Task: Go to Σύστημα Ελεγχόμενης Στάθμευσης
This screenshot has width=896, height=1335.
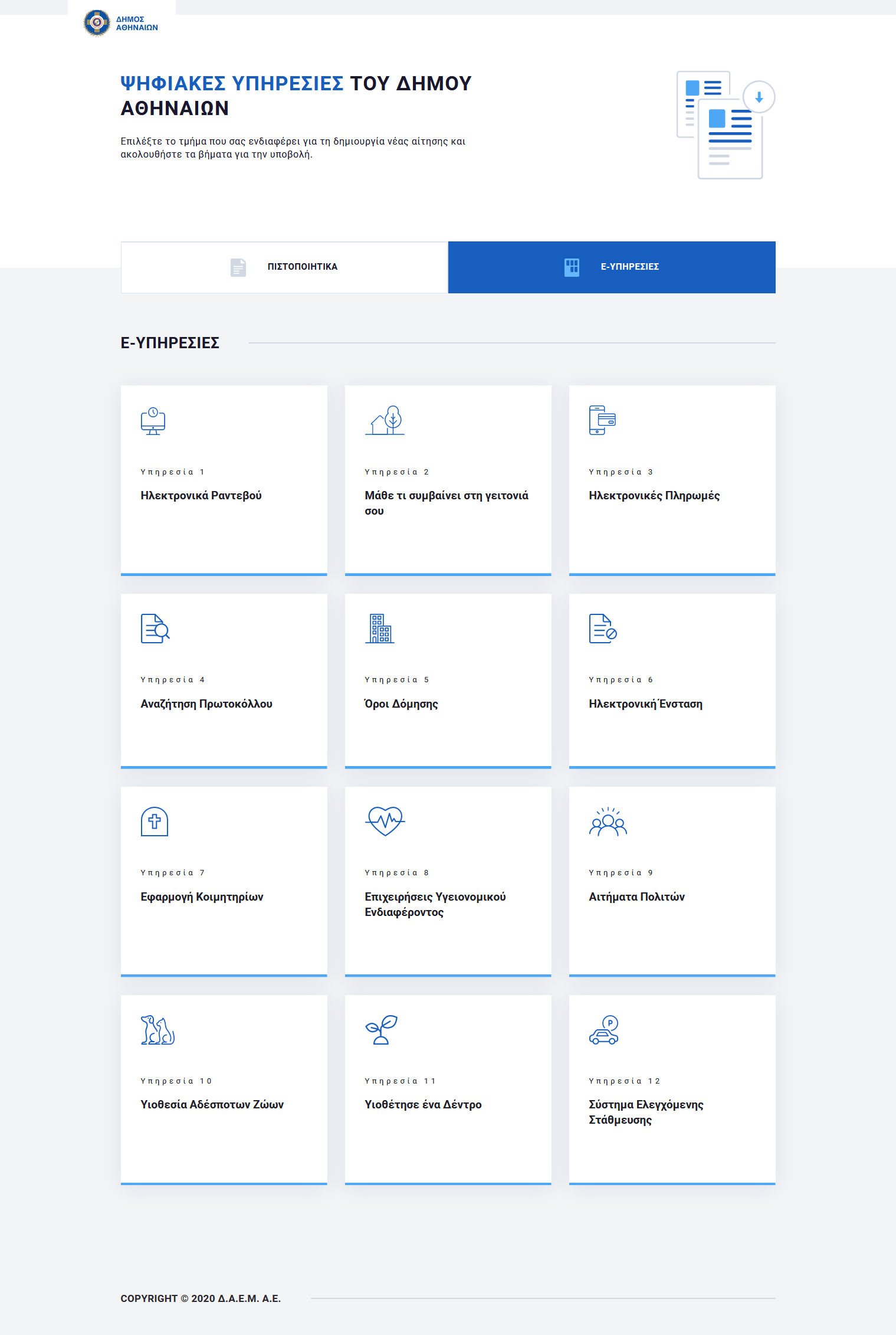Action: [646, 1112]
